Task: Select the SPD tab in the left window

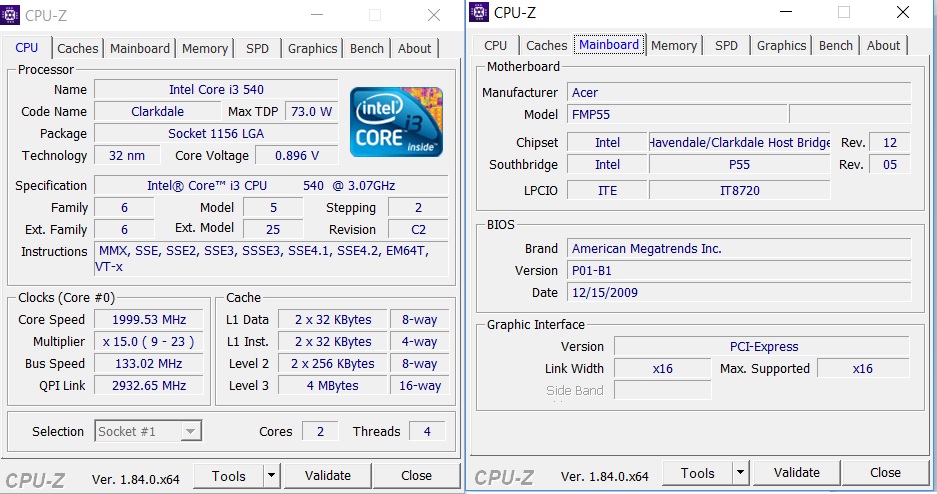Action: (258, 48)
